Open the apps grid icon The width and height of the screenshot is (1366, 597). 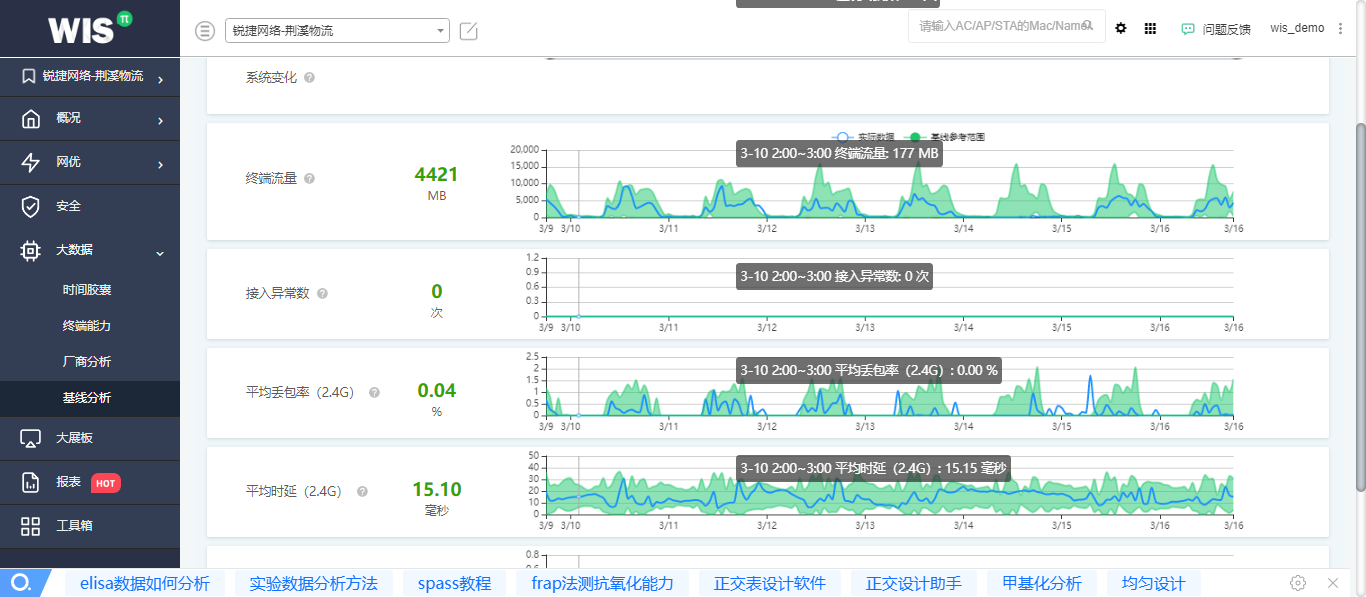1150,29
